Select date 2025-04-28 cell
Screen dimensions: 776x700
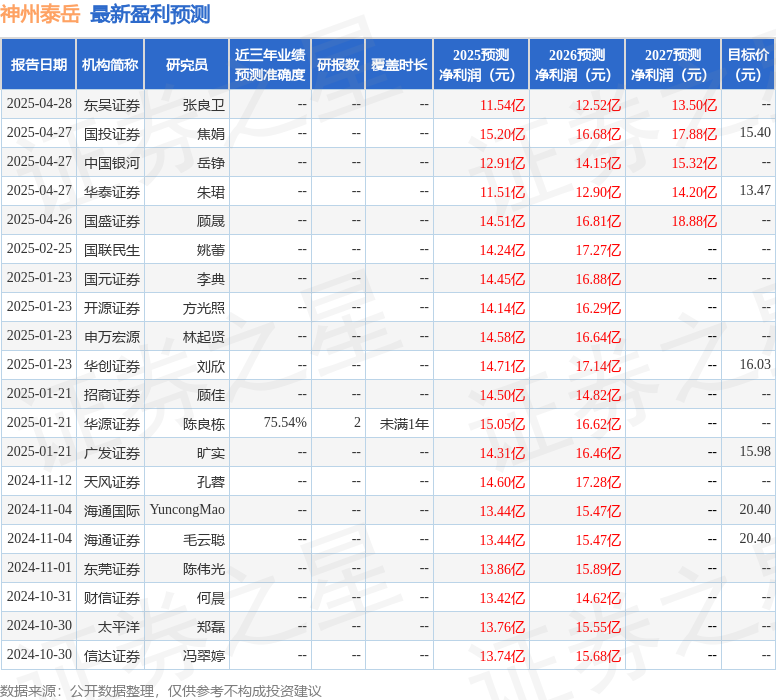click(x=39, y=104)
